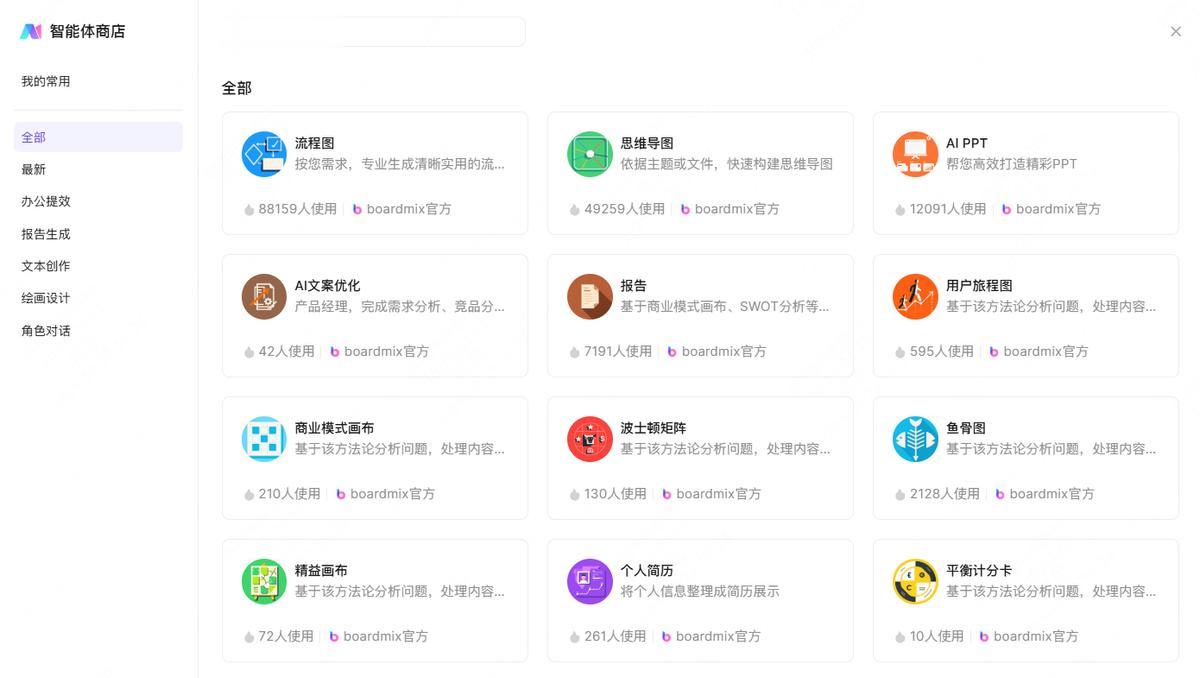Open the 精益画布 agent icon
The image size is (1200, 678).
(x=264, y=581)
